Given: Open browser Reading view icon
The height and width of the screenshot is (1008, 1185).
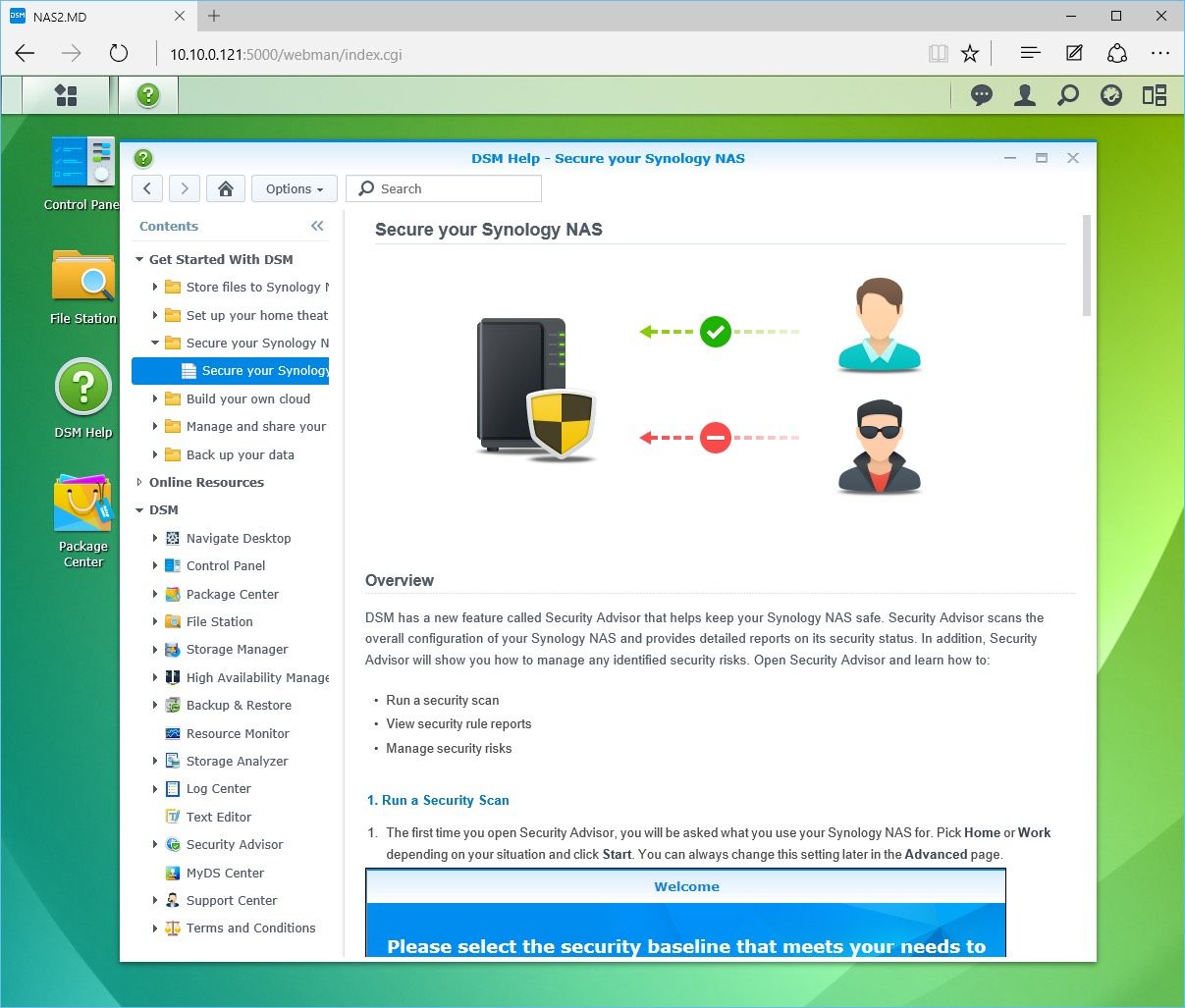Looking at the screenshot, I should [x=939, y=54].
